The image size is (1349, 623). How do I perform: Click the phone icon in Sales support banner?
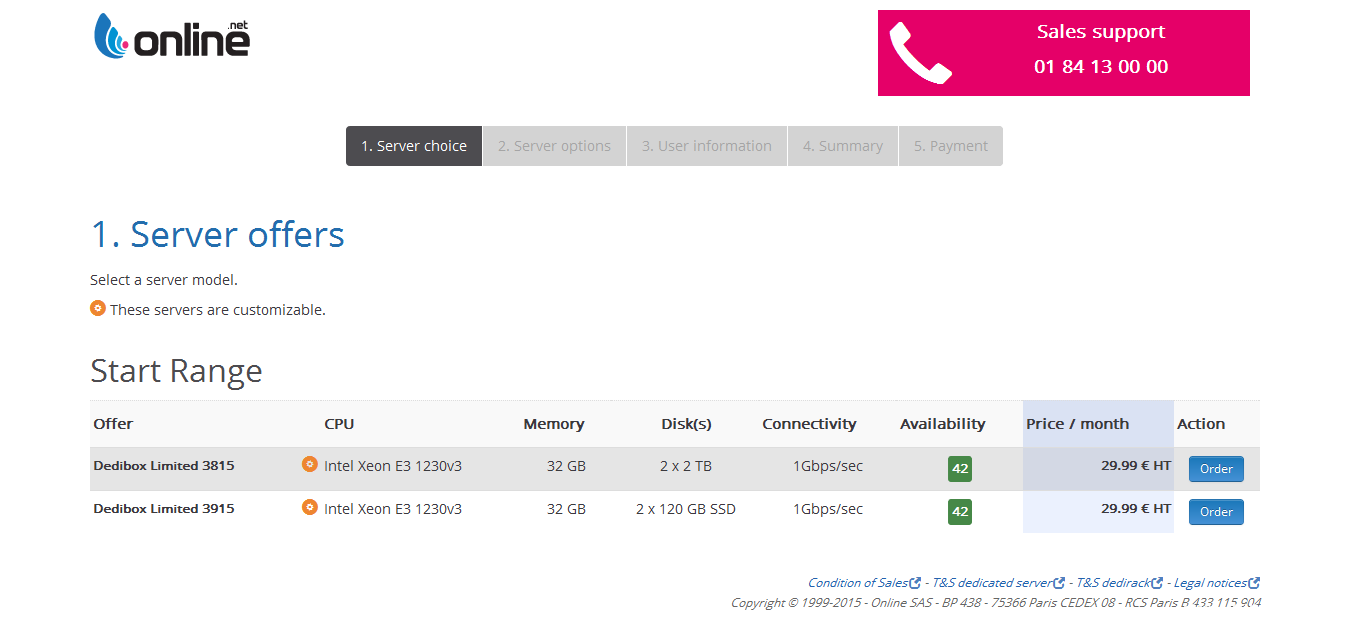point(920,53)
